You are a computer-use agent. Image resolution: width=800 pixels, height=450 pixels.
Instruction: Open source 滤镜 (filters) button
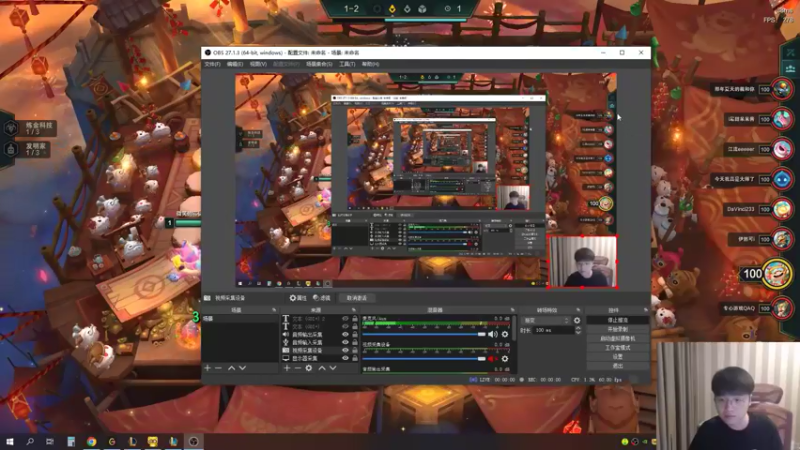(322, 298)
